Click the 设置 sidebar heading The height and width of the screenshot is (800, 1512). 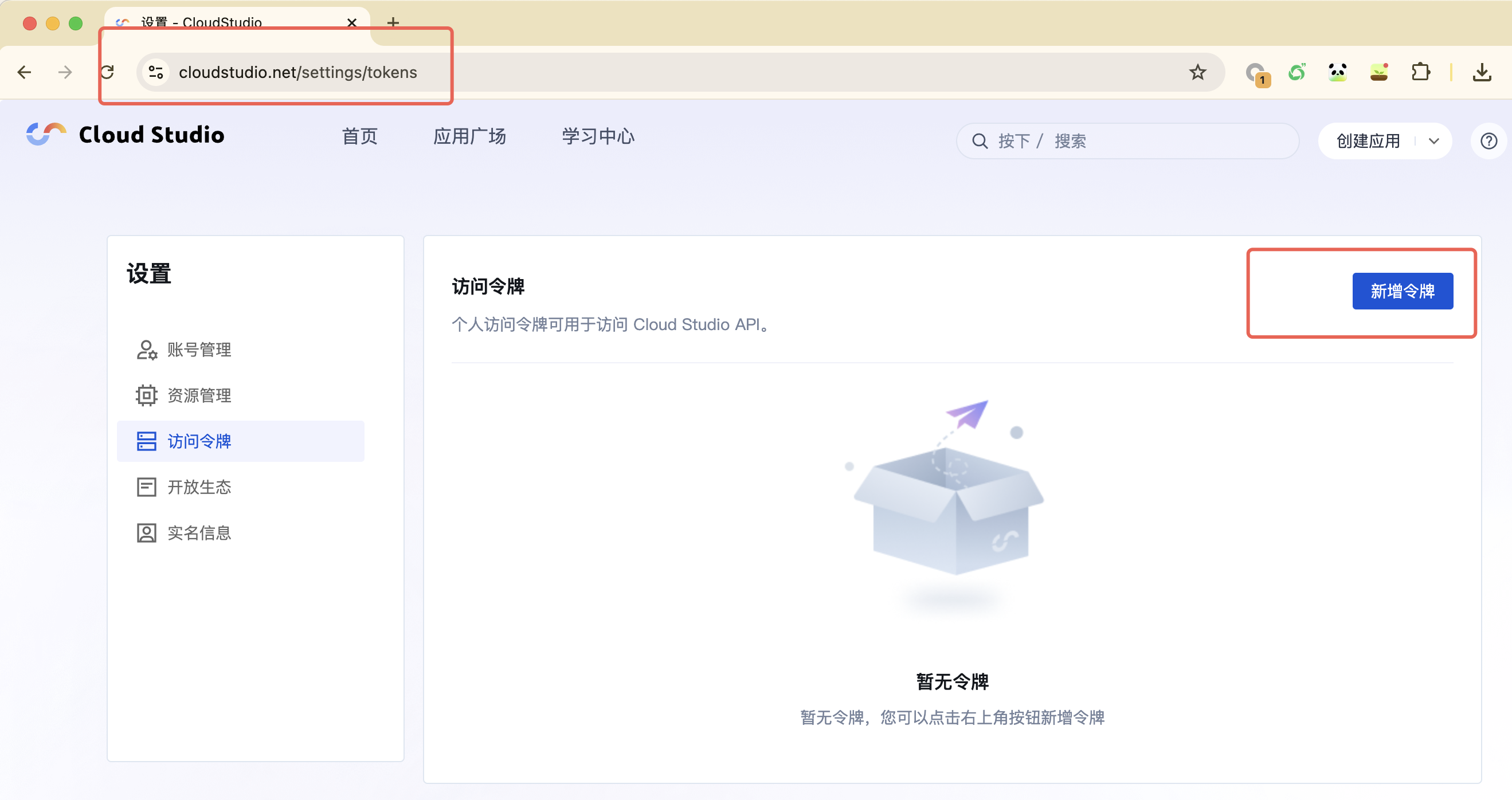tap(149, 274)
